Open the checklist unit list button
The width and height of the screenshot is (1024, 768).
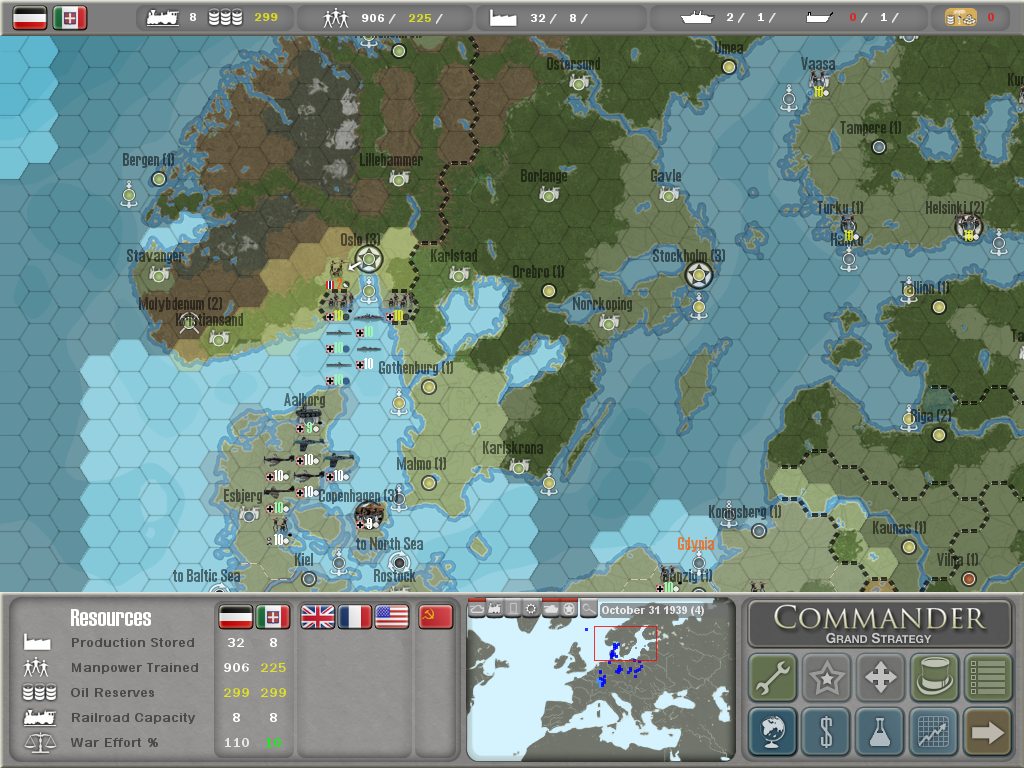coord(987,677)
